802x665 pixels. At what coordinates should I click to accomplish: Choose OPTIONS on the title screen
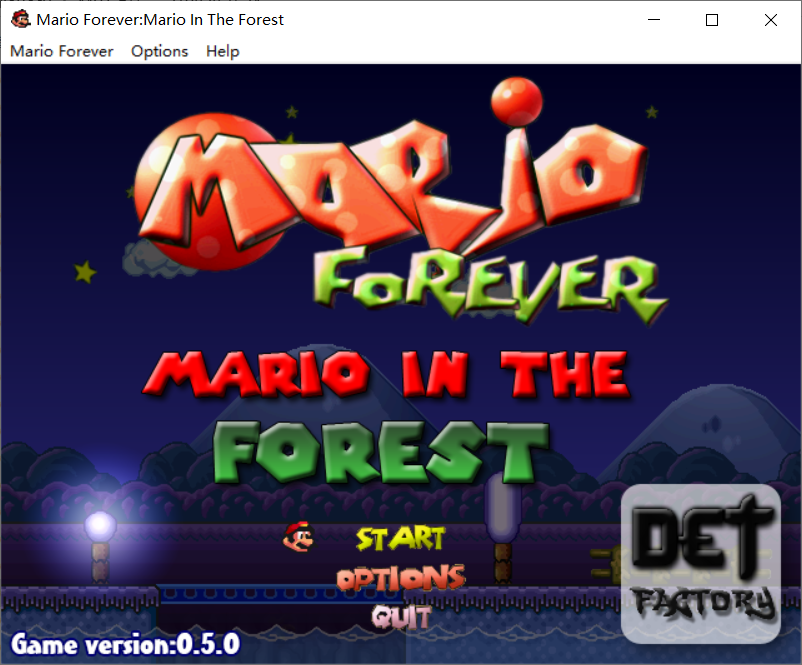(401, 578)
